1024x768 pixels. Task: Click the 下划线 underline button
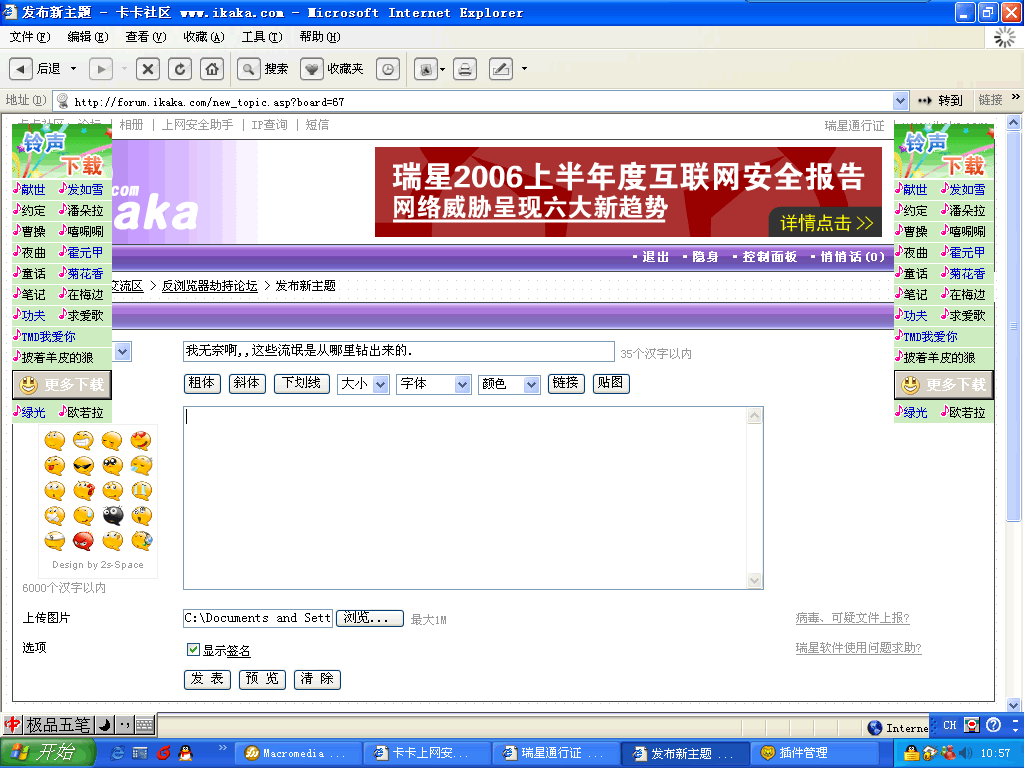(x=301, y=383)
